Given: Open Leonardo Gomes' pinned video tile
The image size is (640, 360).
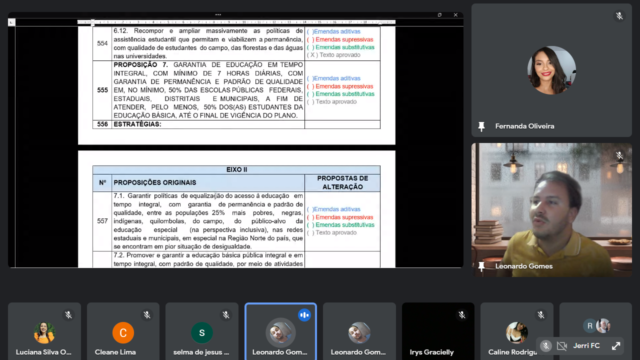Looking at the screenshot, I should 552,210.
